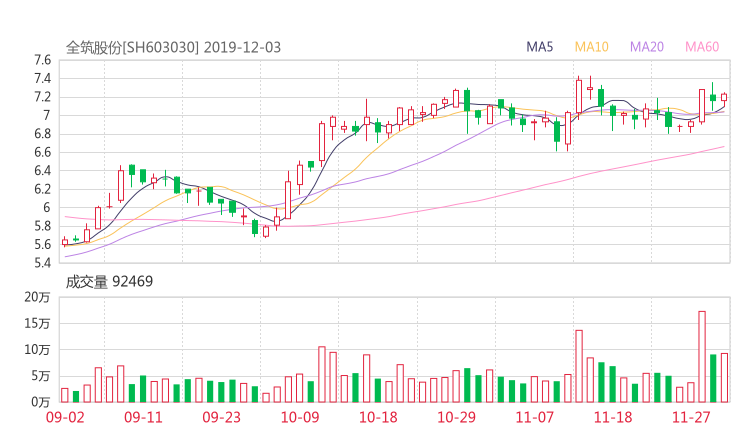This screenshot has height=440, width=740.
Task: Click the MA60 legend label
Action: coord(702,47)
